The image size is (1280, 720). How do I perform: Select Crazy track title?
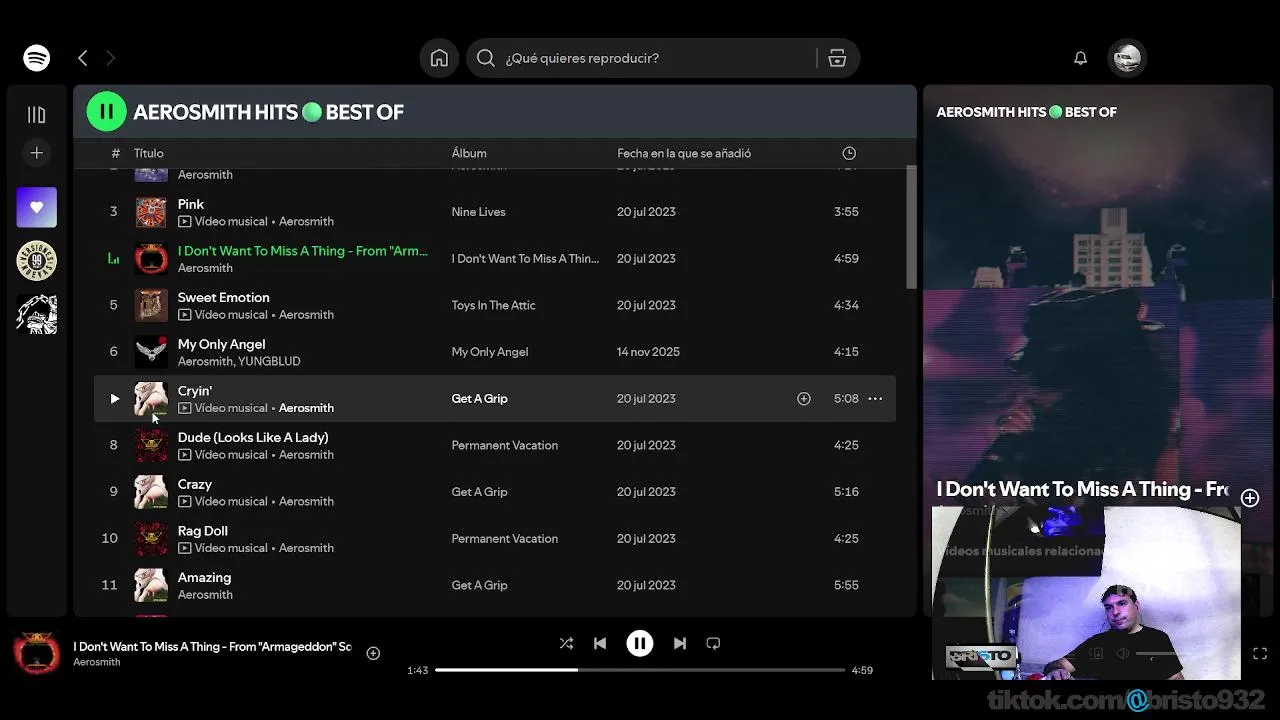[195, 484]
